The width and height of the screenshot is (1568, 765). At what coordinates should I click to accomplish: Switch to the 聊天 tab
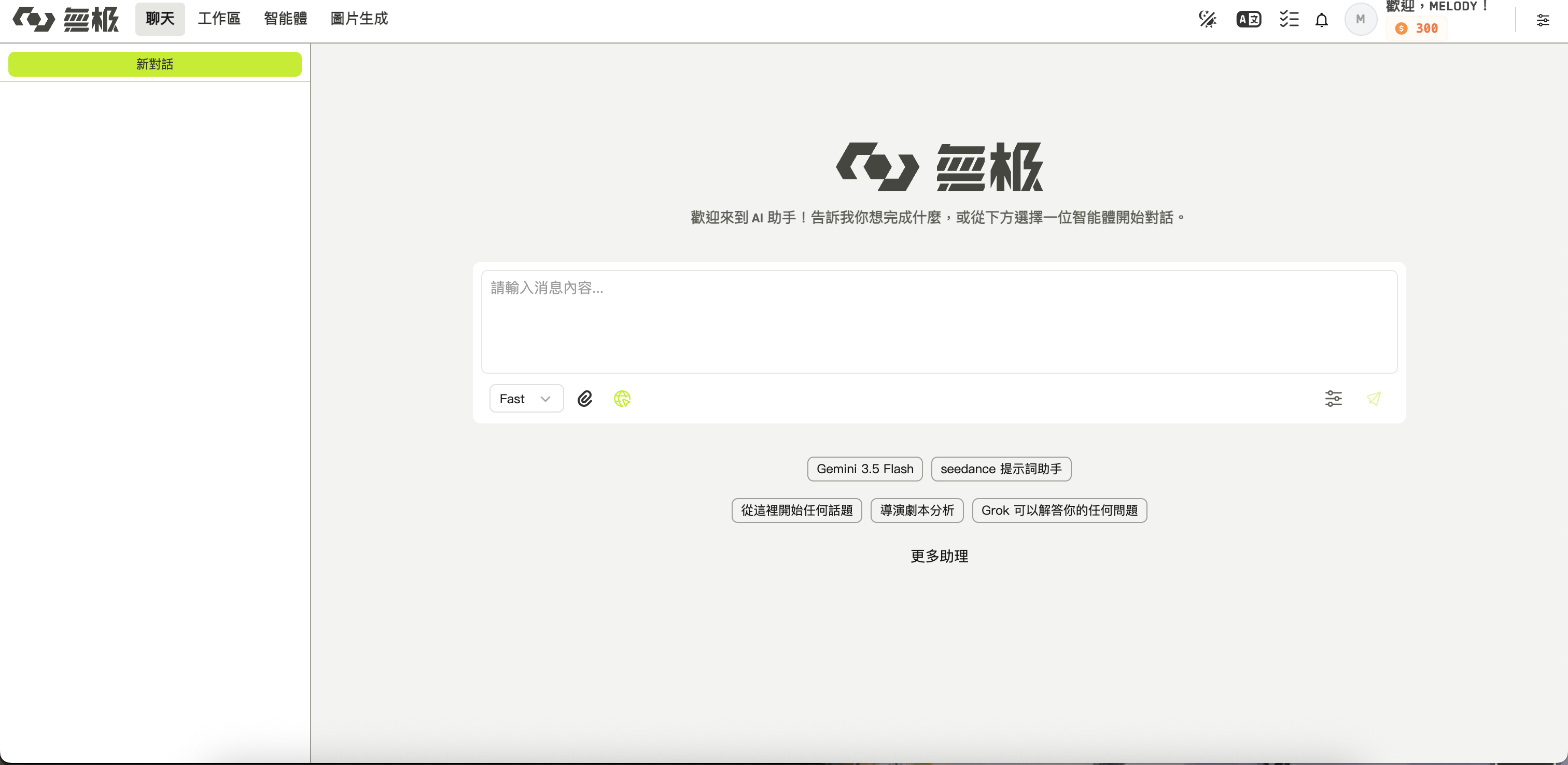160,19
